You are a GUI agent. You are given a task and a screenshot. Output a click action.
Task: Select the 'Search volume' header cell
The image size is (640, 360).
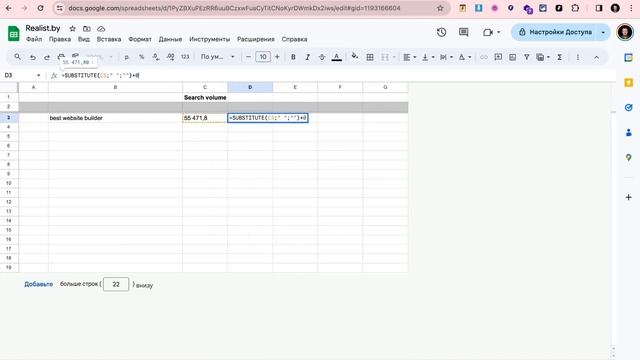(205, 98)
